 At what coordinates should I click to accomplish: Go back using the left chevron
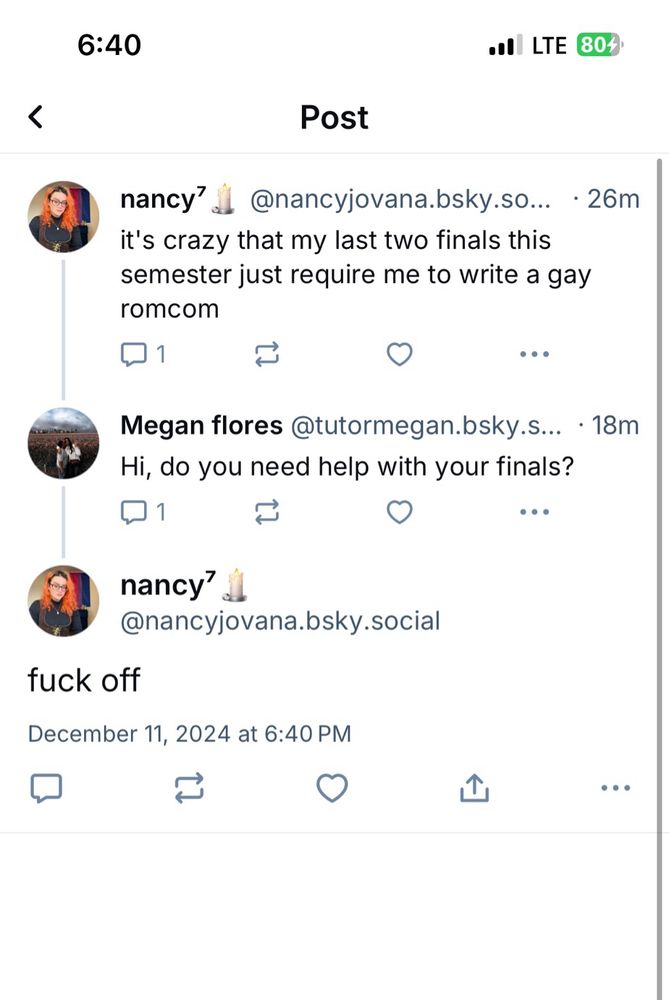[36, 117]
